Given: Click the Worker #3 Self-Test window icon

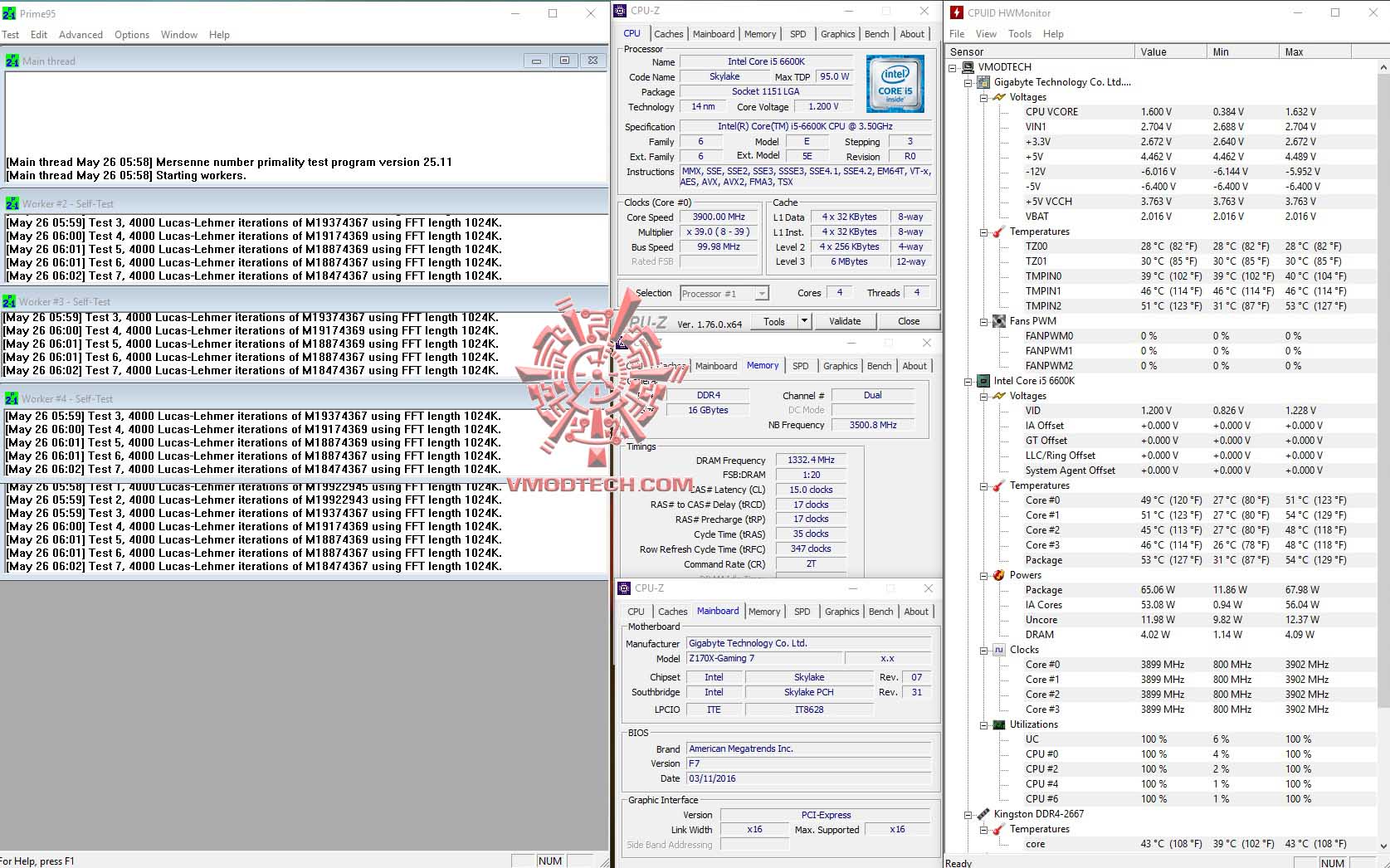Looking at the screenshot, I should point(9,301).
